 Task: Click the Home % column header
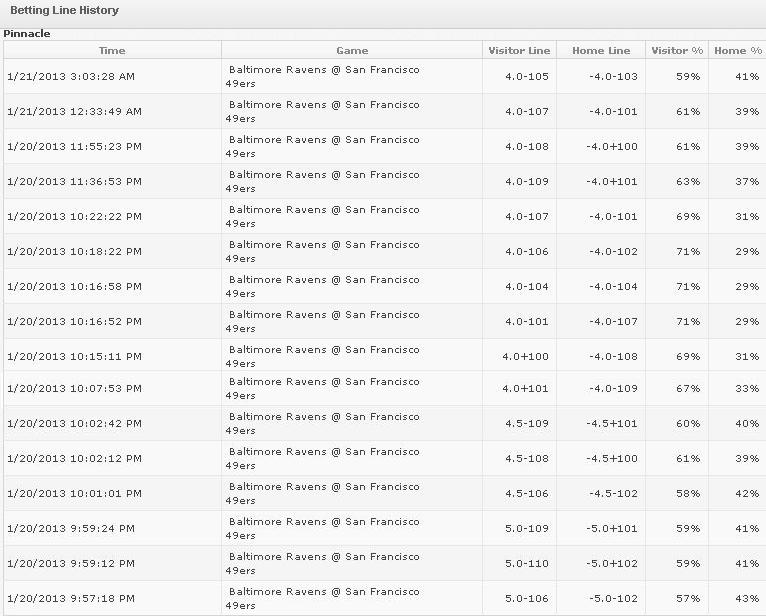pyautogui.click(x=737, y=50)
